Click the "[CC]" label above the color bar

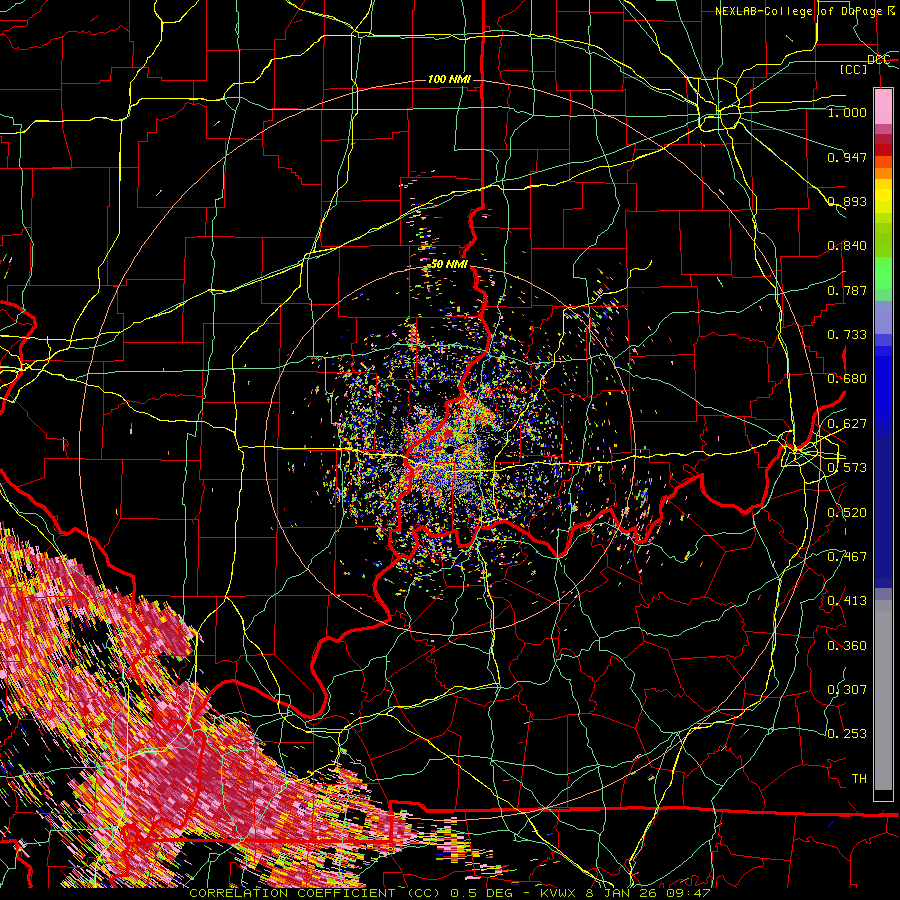[x=854, y=69]
